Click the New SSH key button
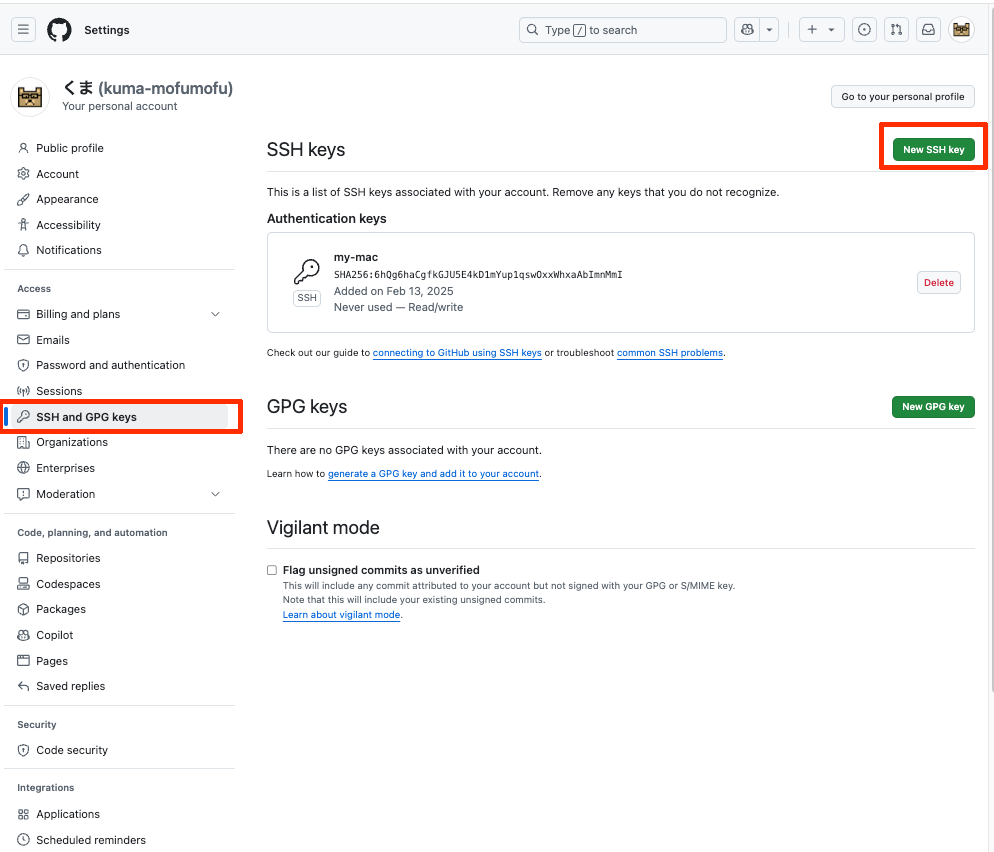This screenshot has height=852, width=994. coord(933,150)
